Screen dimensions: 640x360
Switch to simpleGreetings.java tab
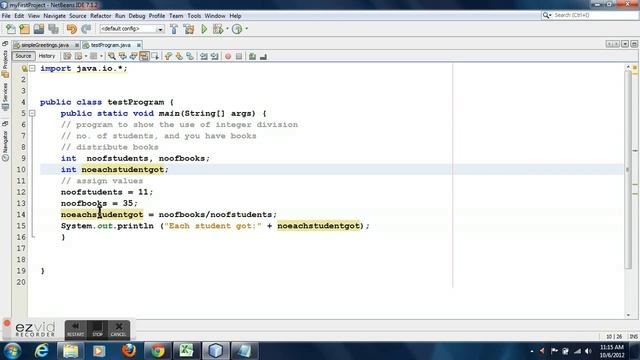pyautogui.click(x=45, y=45)
